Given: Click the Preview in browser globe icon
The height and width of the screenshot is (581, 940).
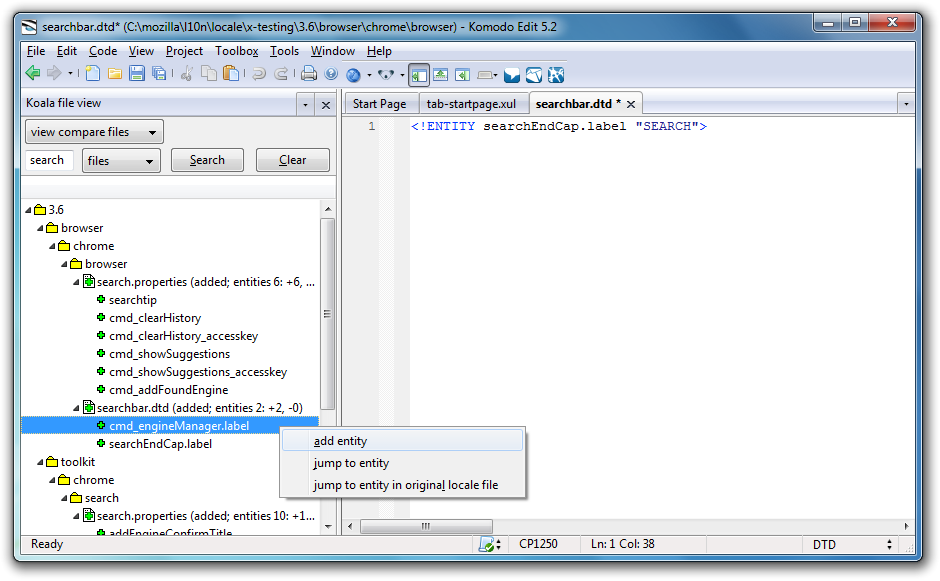Looking at the screenshot, I should (x=354, y=75).
